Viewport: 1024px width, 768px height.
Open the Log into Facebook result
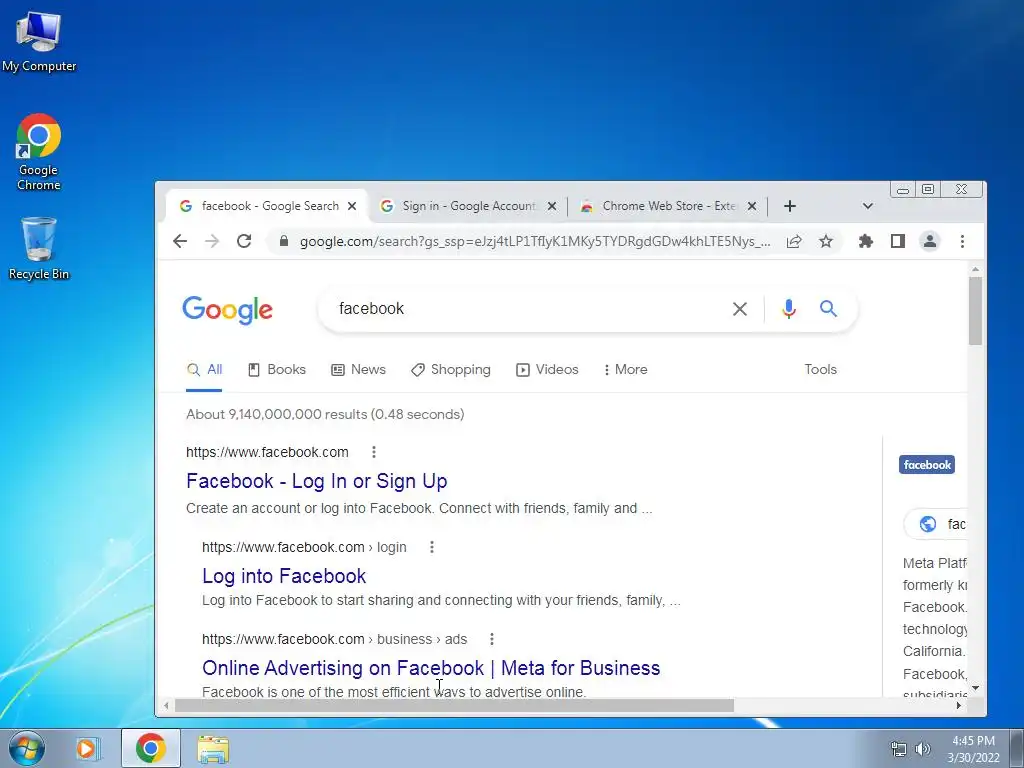coord(284,576)
